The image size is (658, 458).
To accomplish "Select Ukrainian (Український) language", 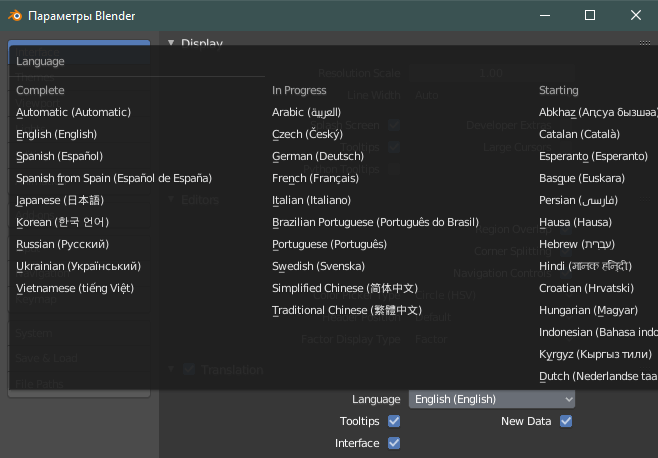I will pyautogui.click(x=78, y=266).
